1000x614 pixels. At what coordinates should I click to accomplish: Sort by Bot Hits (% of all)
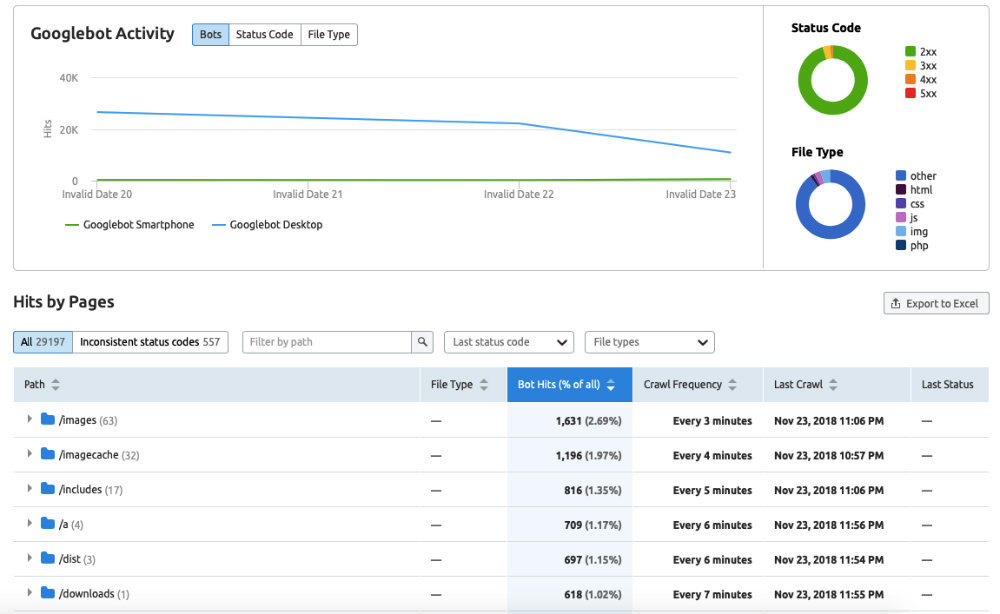click(570, 384)
